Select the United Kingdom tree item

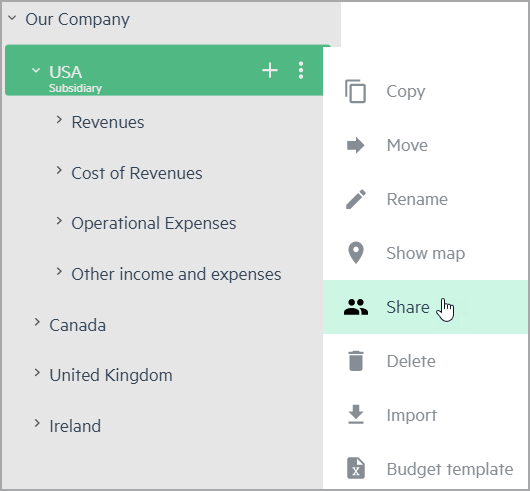pos(111,375)
